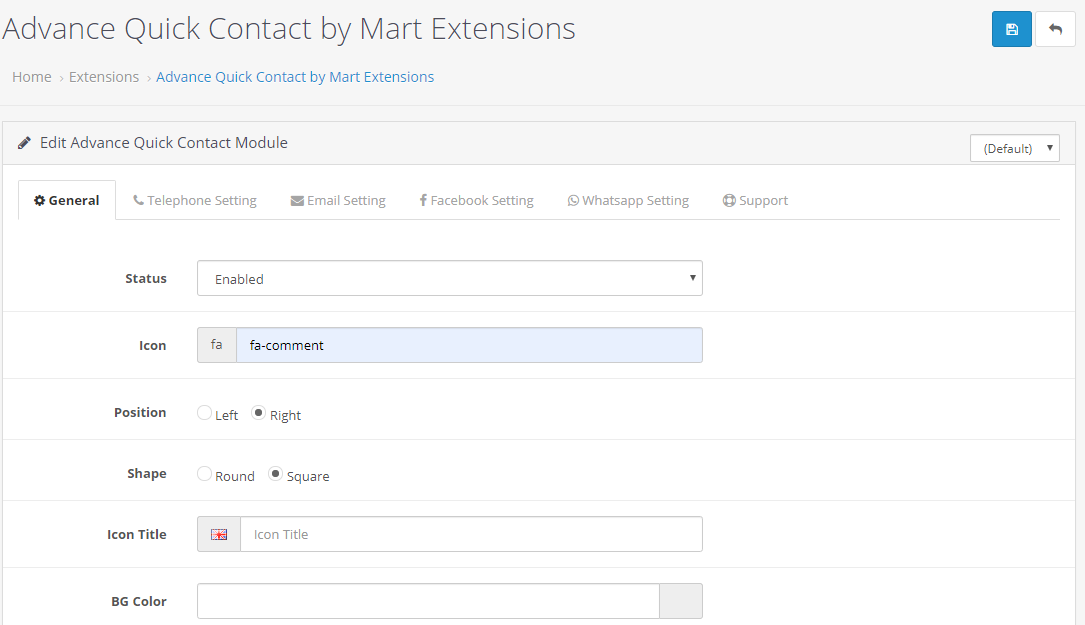1085x625 pixels.
Task: Open the Email Setting tab
Action: click(338, 200)
